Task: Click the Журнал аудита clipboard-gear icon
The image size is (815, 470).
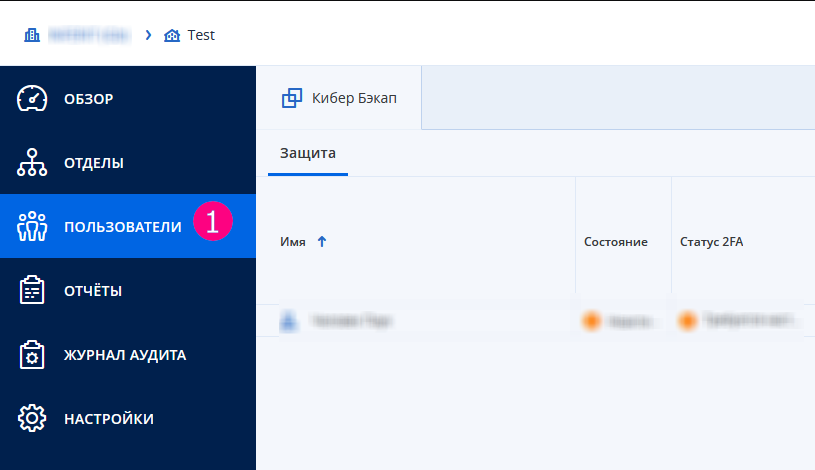Action: point(32,355)
